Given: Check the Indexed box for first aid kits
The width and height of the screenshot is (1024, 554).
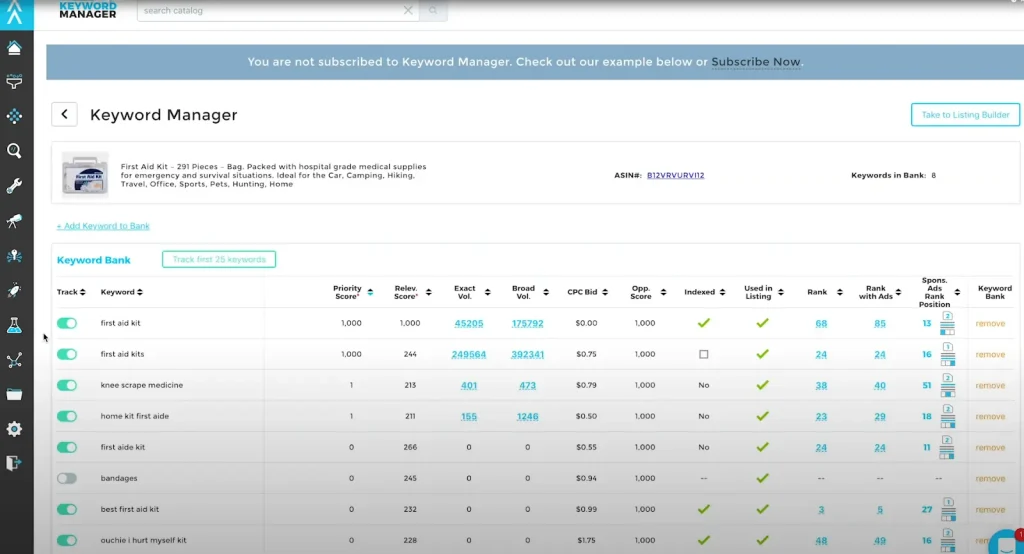Looking at the screenshot, I should click(x=703, y=354).
